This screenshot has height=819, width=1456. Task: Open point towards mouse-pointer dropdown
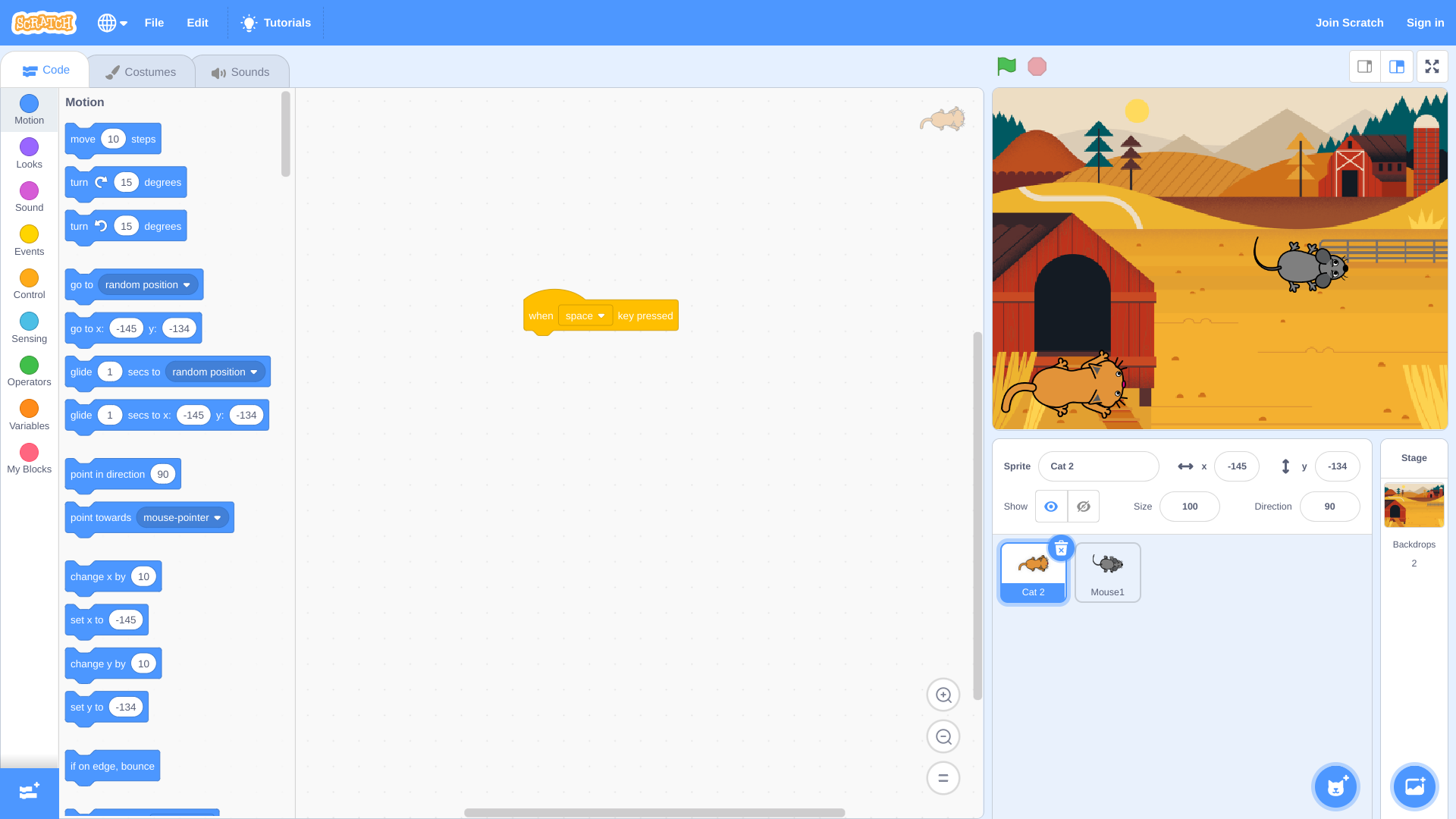183,518
